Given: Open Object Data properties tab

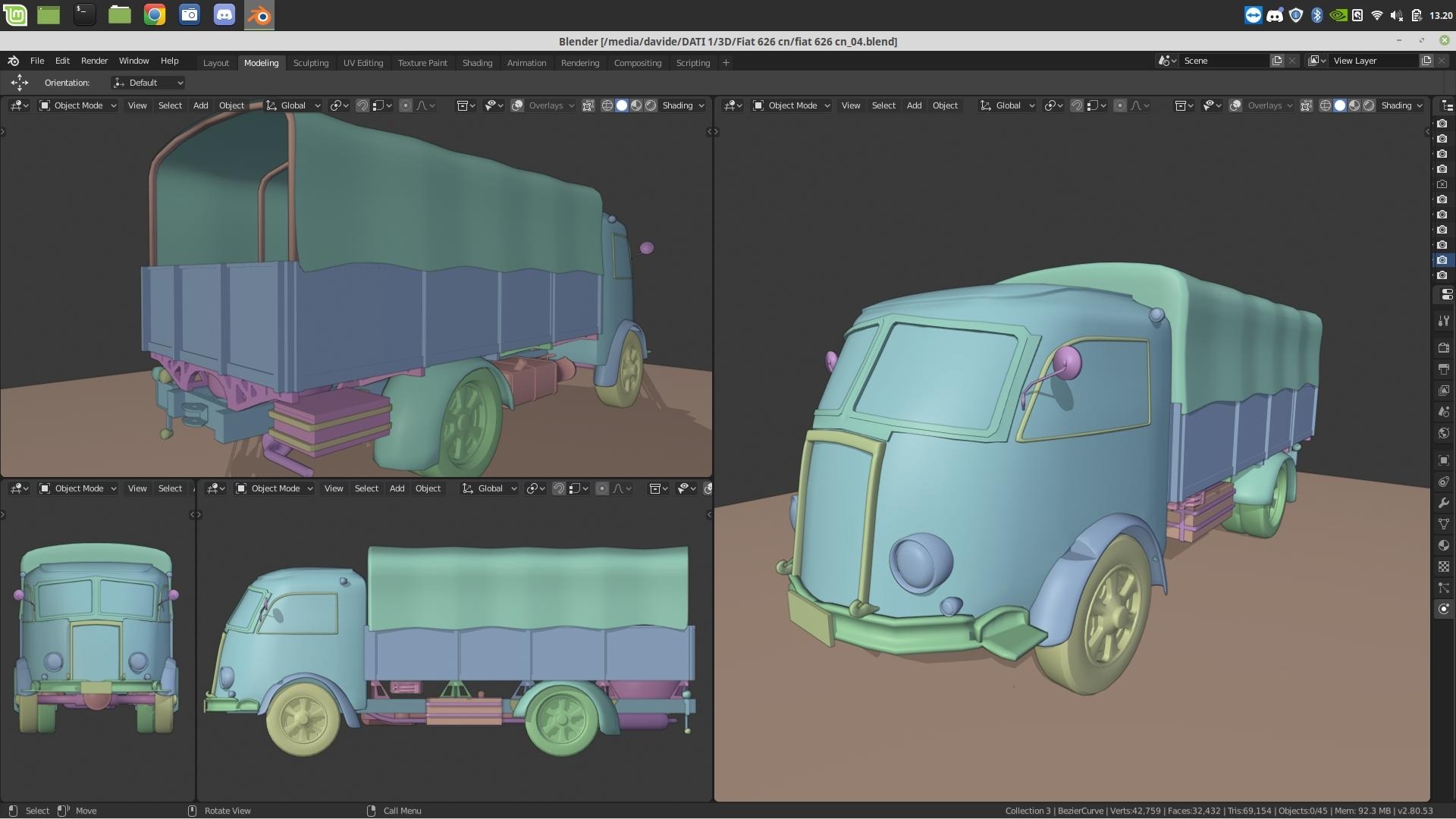Looking at the screenshot, I should point(1443,524).
